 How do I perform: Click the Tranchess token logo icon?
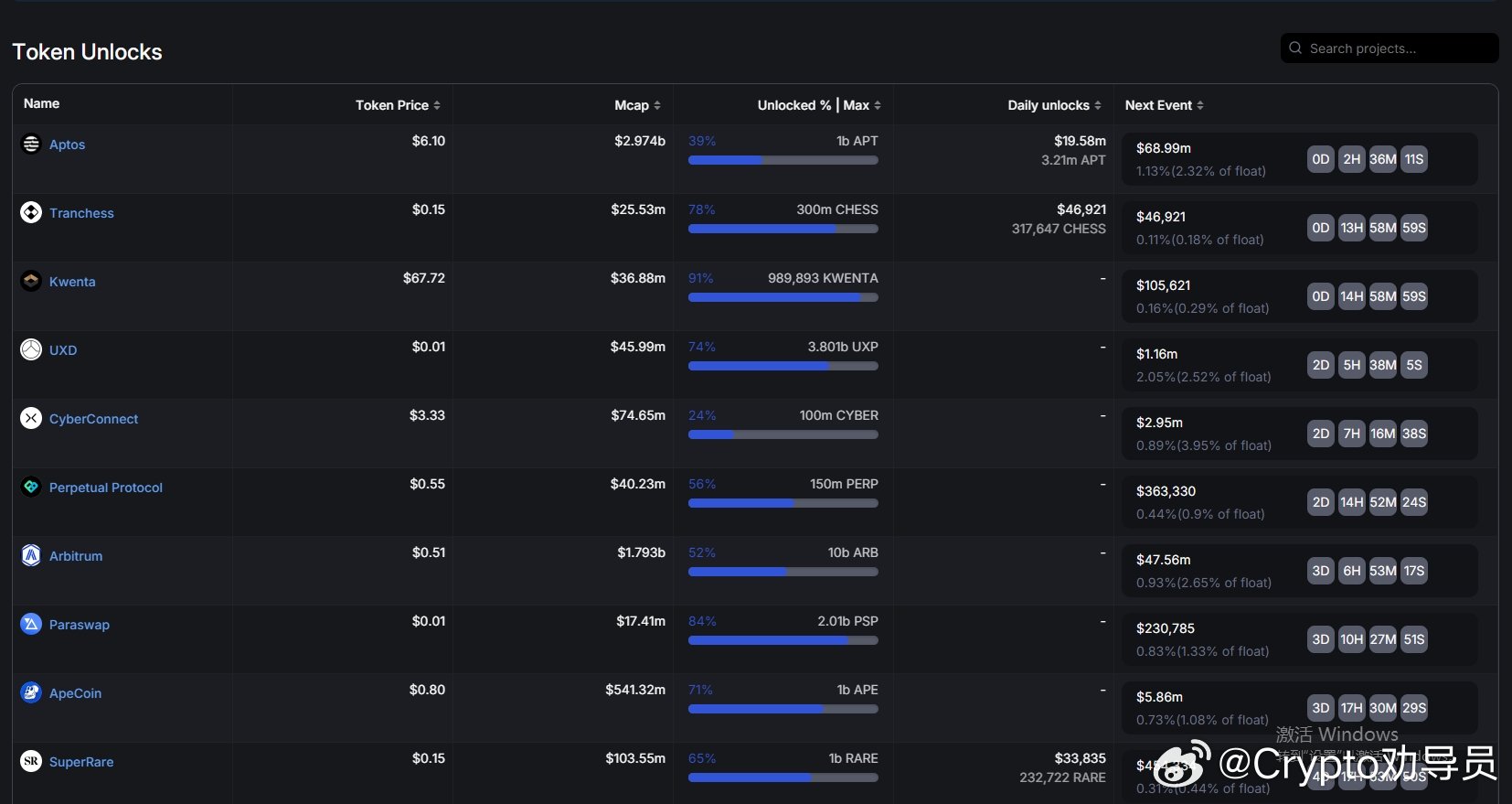31,212
